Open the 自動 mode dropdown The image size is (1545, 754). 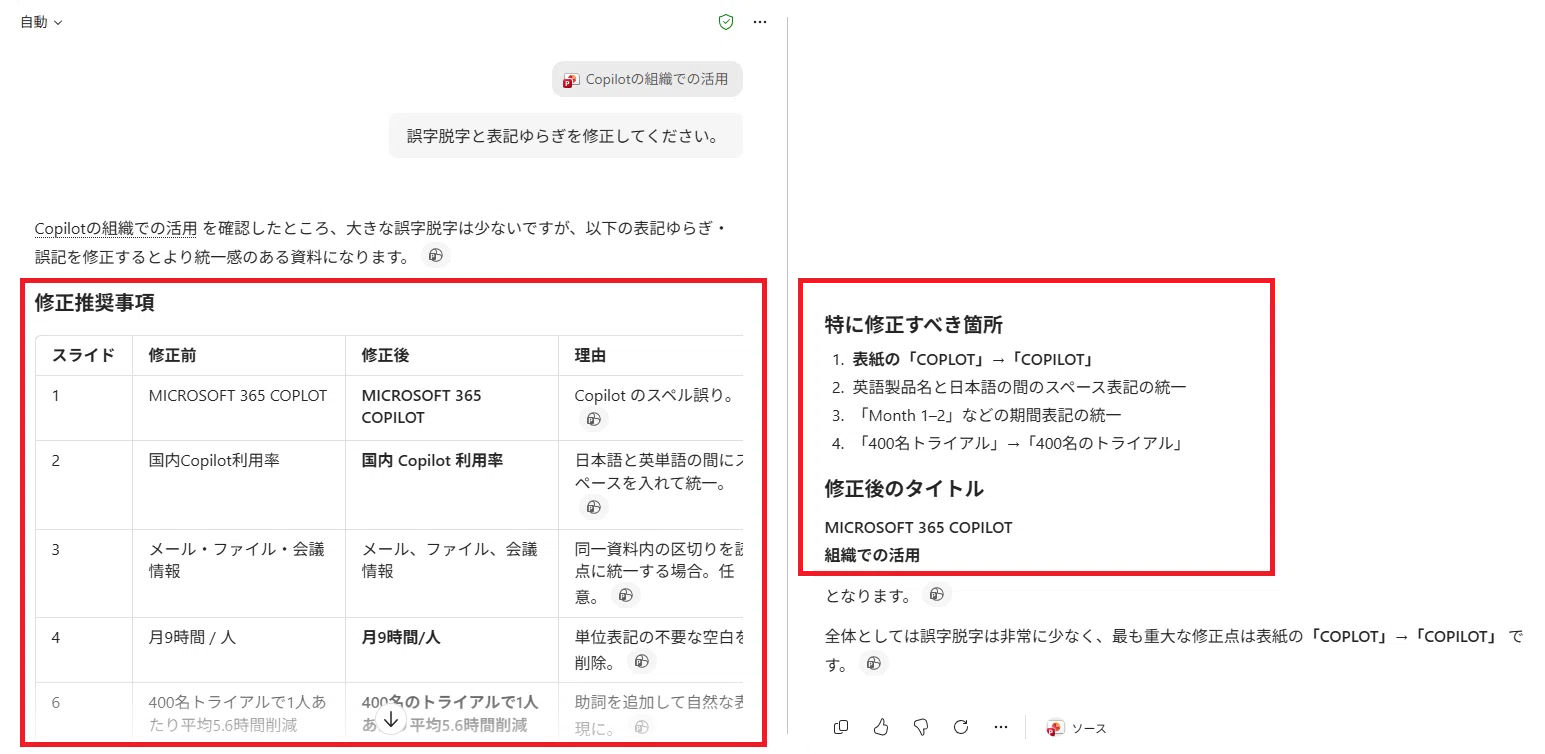point(41,22)
